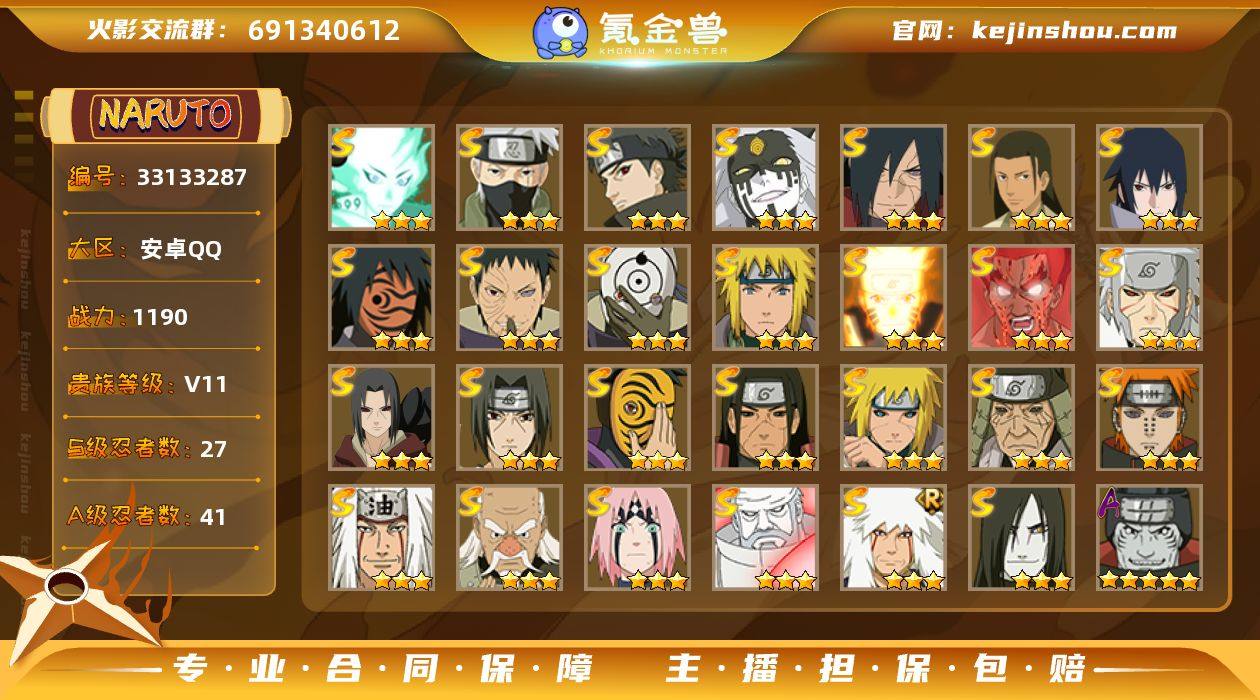
Task: Open the red-skinned Might Guy portrait
Action: point(1021,298)
